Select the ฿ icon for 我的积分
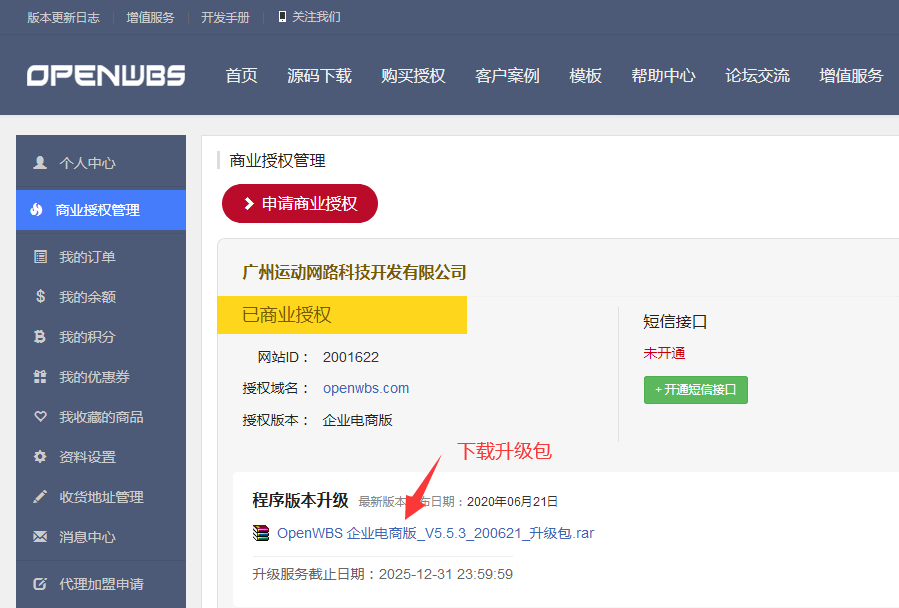Image resolution: width=899 pixels, height=608 pixels. pyautogui.click(x=40, y=337)
